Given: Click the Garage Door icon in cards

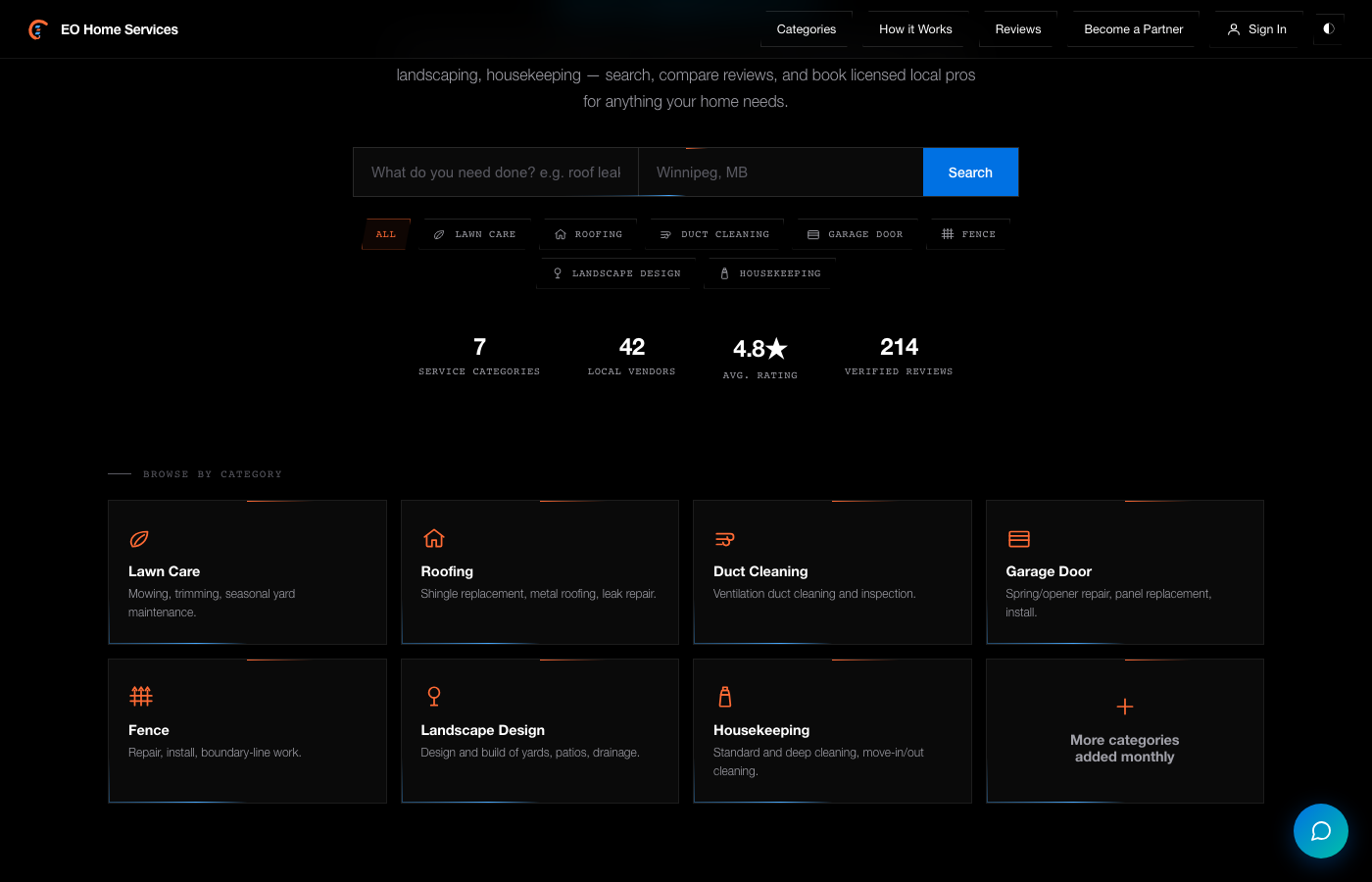Looking at the screenshot, I should click(1019, 539).
